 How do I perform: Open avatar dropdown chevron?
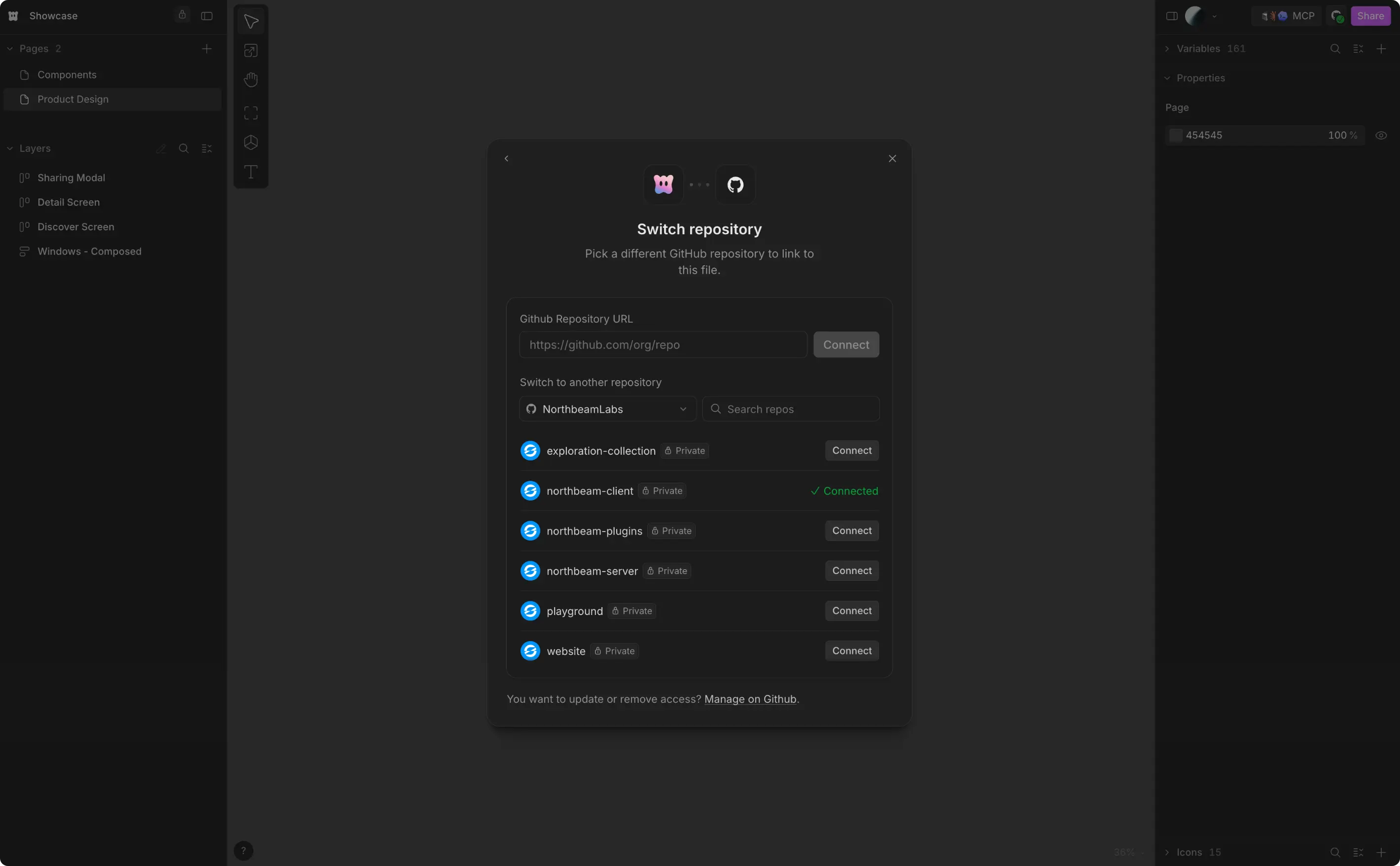click(x=1215, y=17)
